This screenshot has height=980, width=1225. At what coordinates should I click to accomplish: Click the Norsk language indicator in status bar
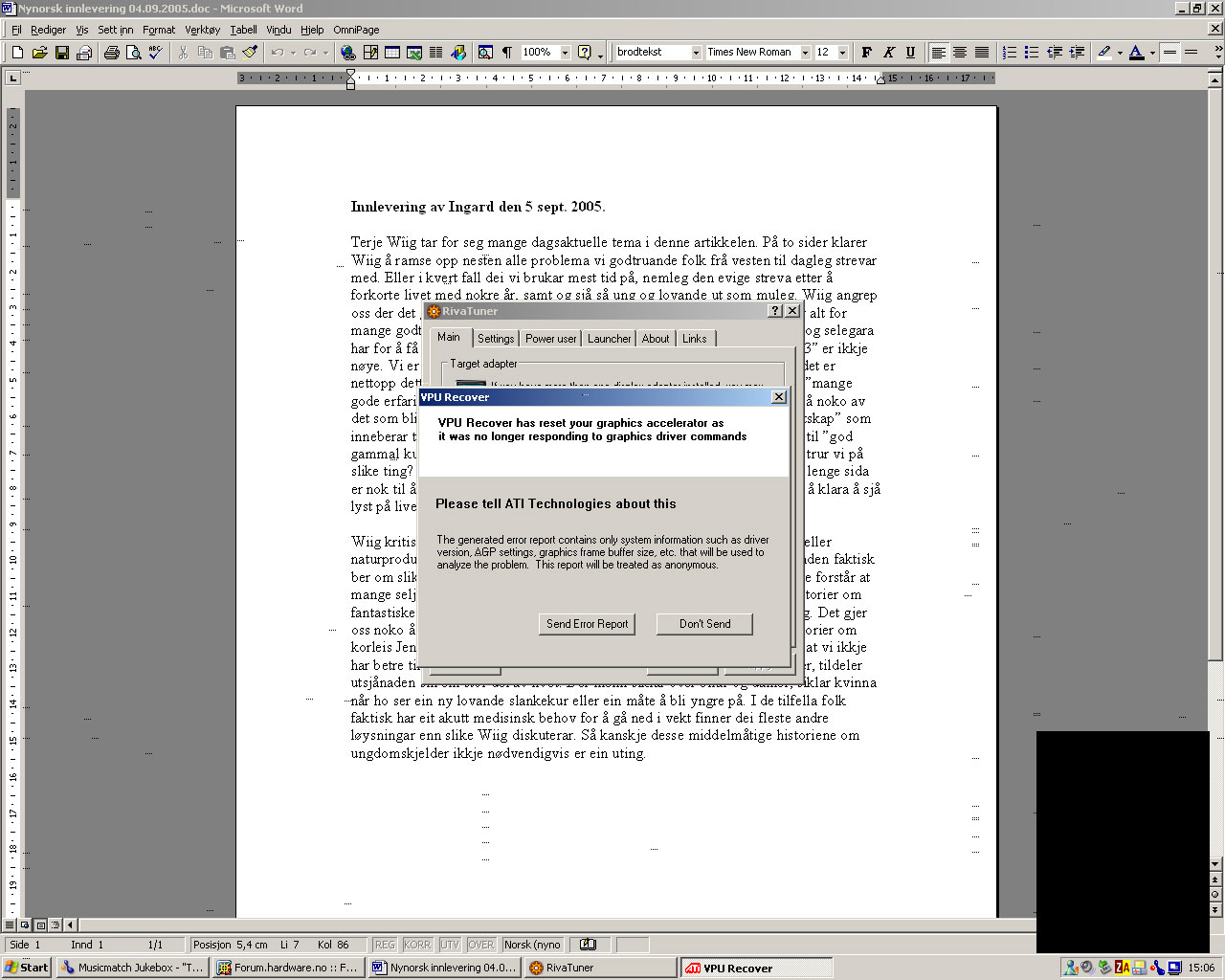click(x=533, y=945)
